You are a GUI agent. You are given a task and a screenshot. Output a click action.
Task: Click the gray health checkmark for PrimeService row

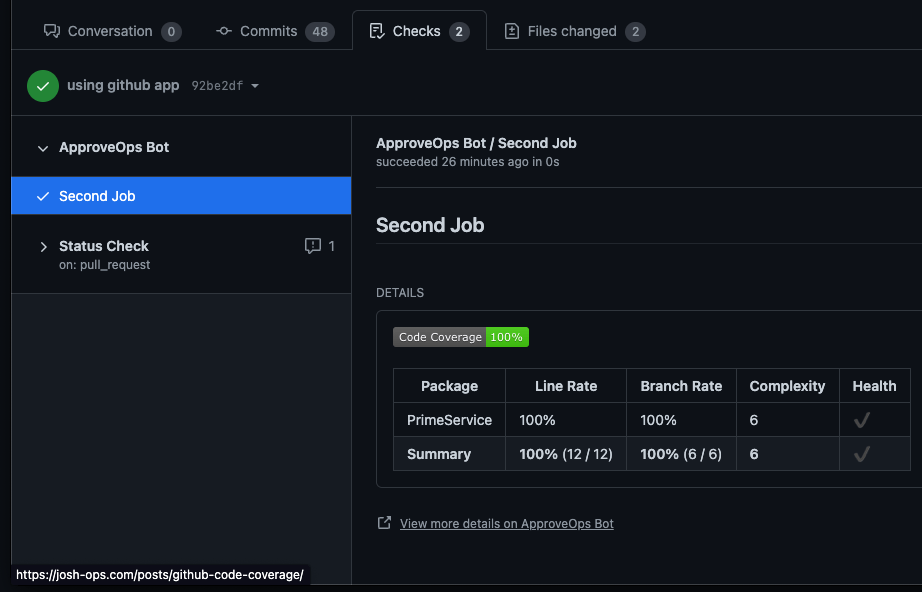tap(861, 420)
